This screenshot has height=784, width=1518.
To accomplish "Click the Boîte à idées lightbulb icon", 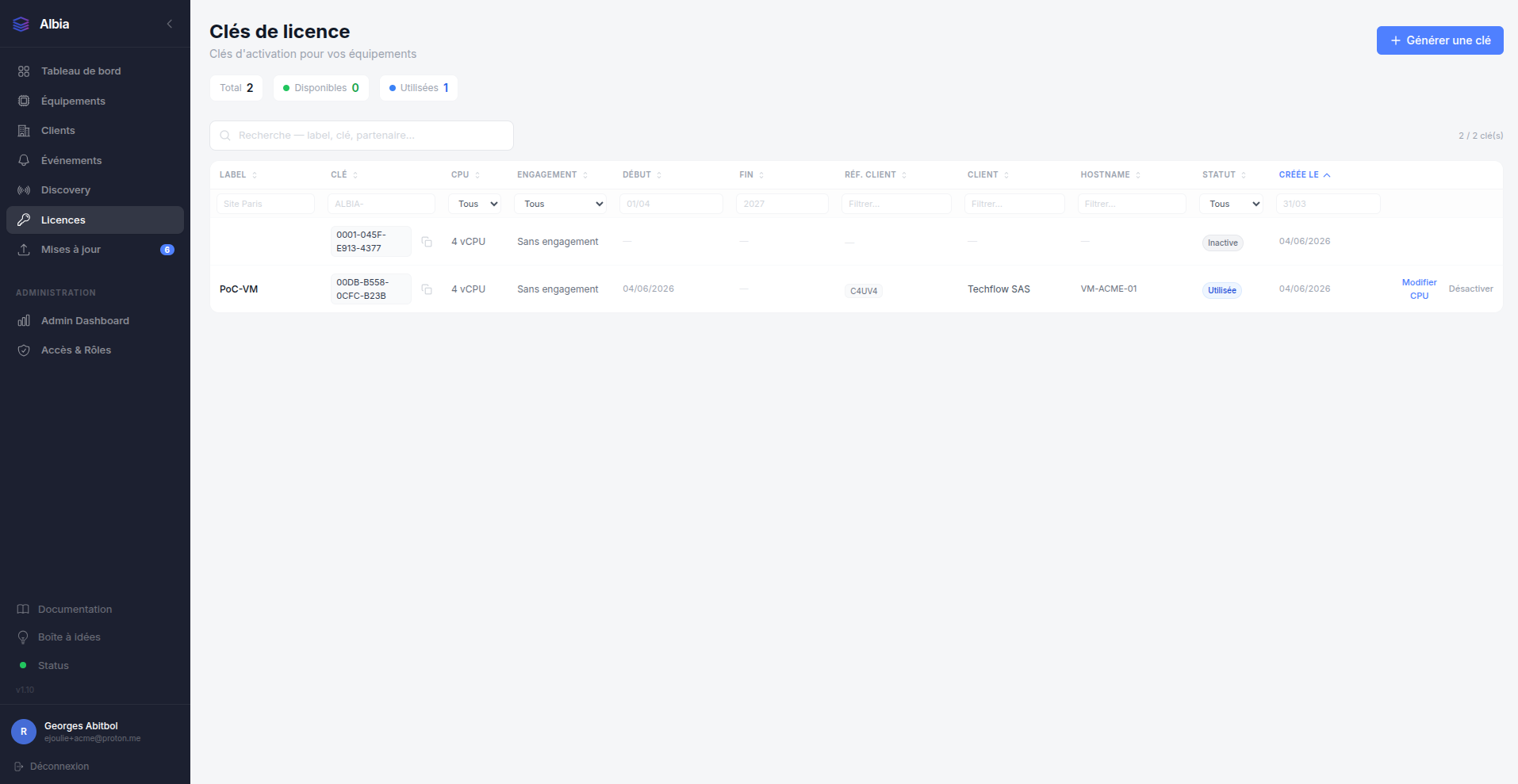I will (23, 637).
